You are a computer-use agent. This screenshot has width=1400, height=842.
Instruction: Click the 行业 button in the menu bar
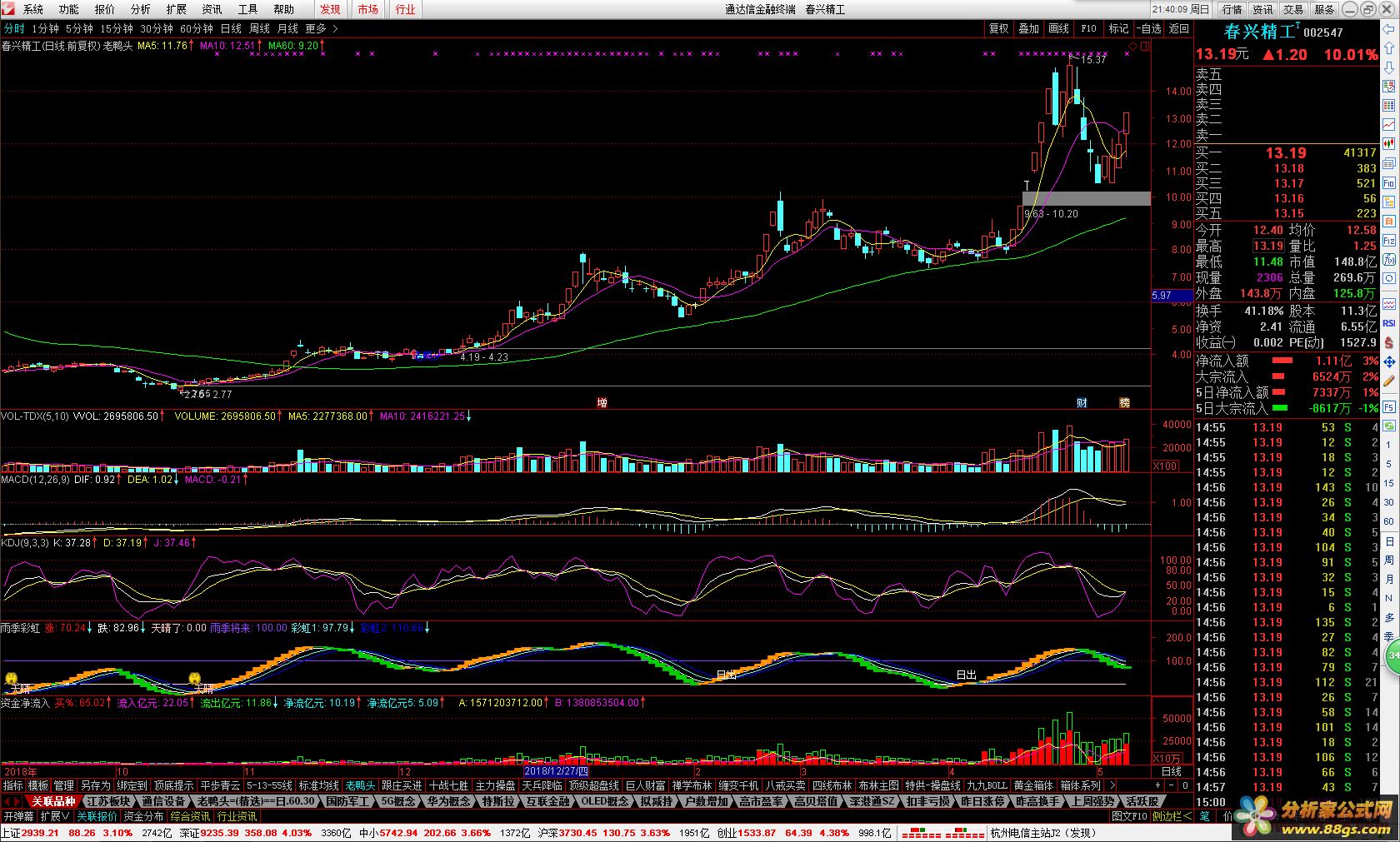(405, 9)
